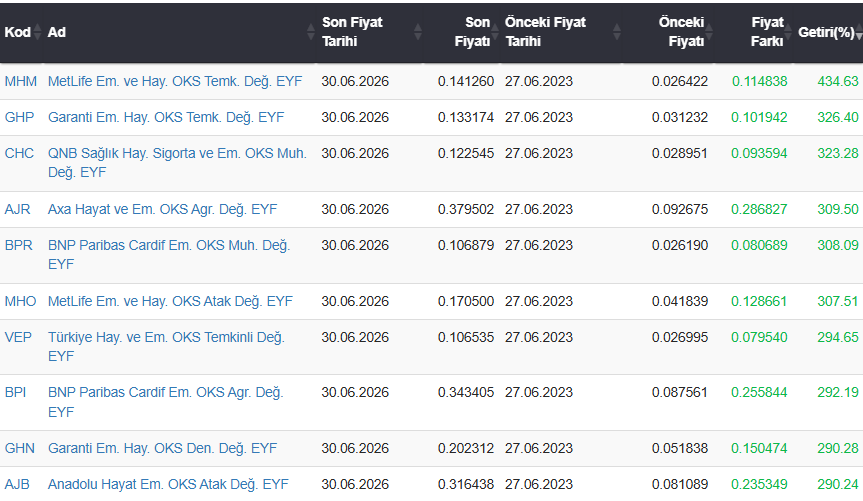Viewport: 863px width, 501px height.
Task: Select return value 294.65
Action: coord(838,337)
